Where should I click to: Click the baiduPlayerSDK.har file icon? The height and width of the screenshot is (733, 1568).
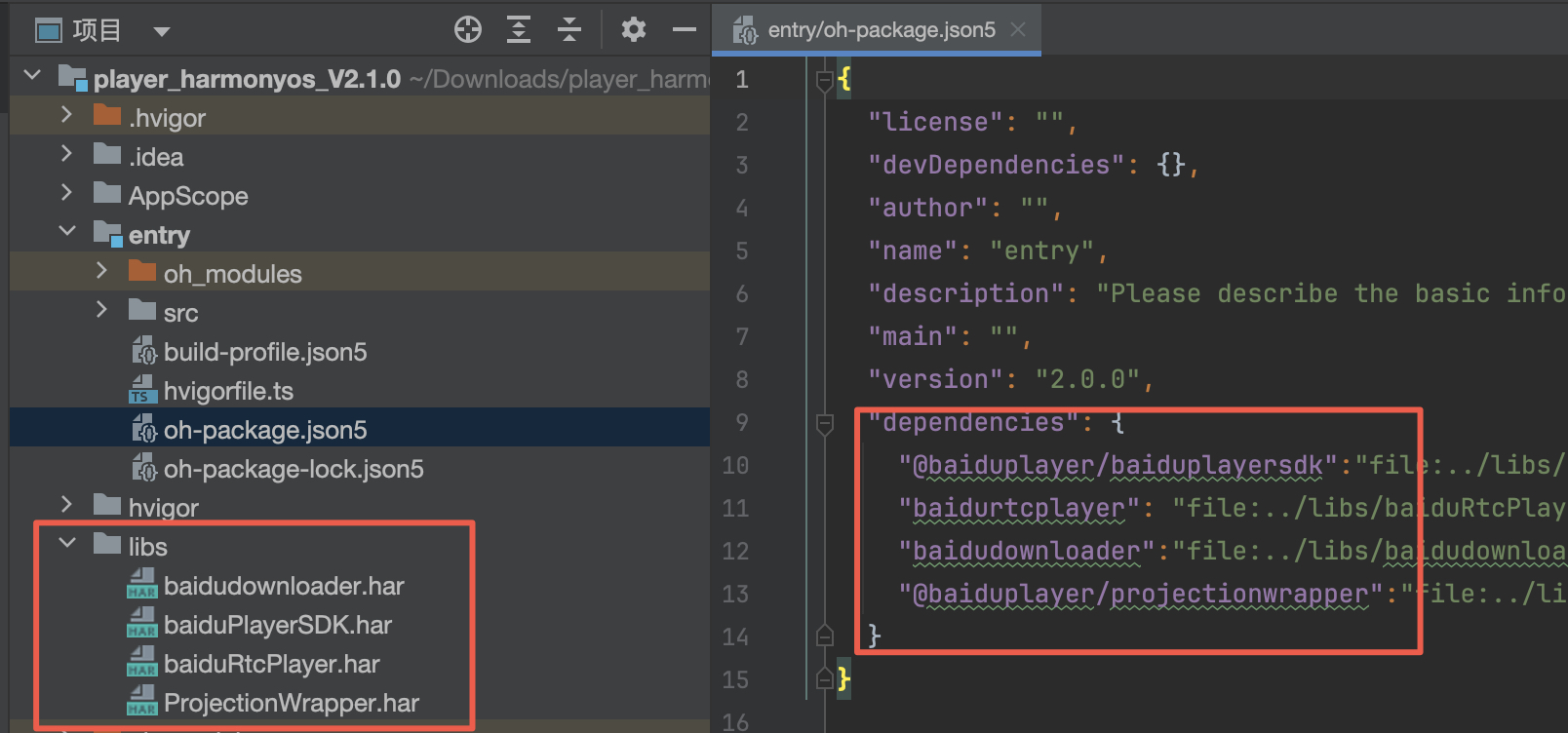(x=142, y=624)
